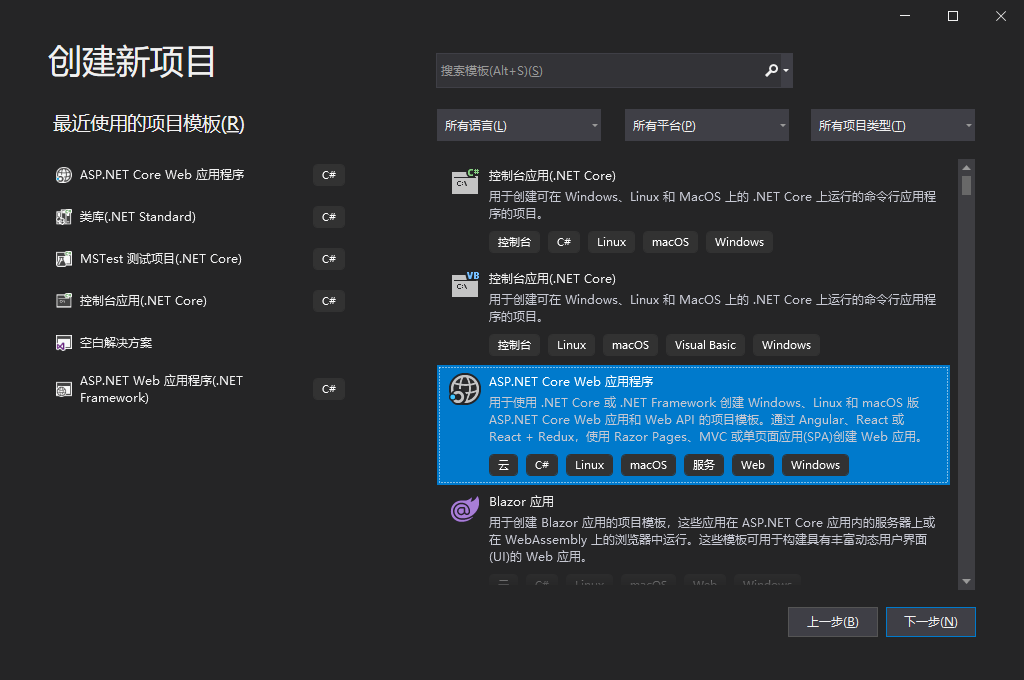This screenshot has height=680, width=1024.
Task: Click the ASP.NET Core Web template globe icon
Action: [x=465, y=389]
